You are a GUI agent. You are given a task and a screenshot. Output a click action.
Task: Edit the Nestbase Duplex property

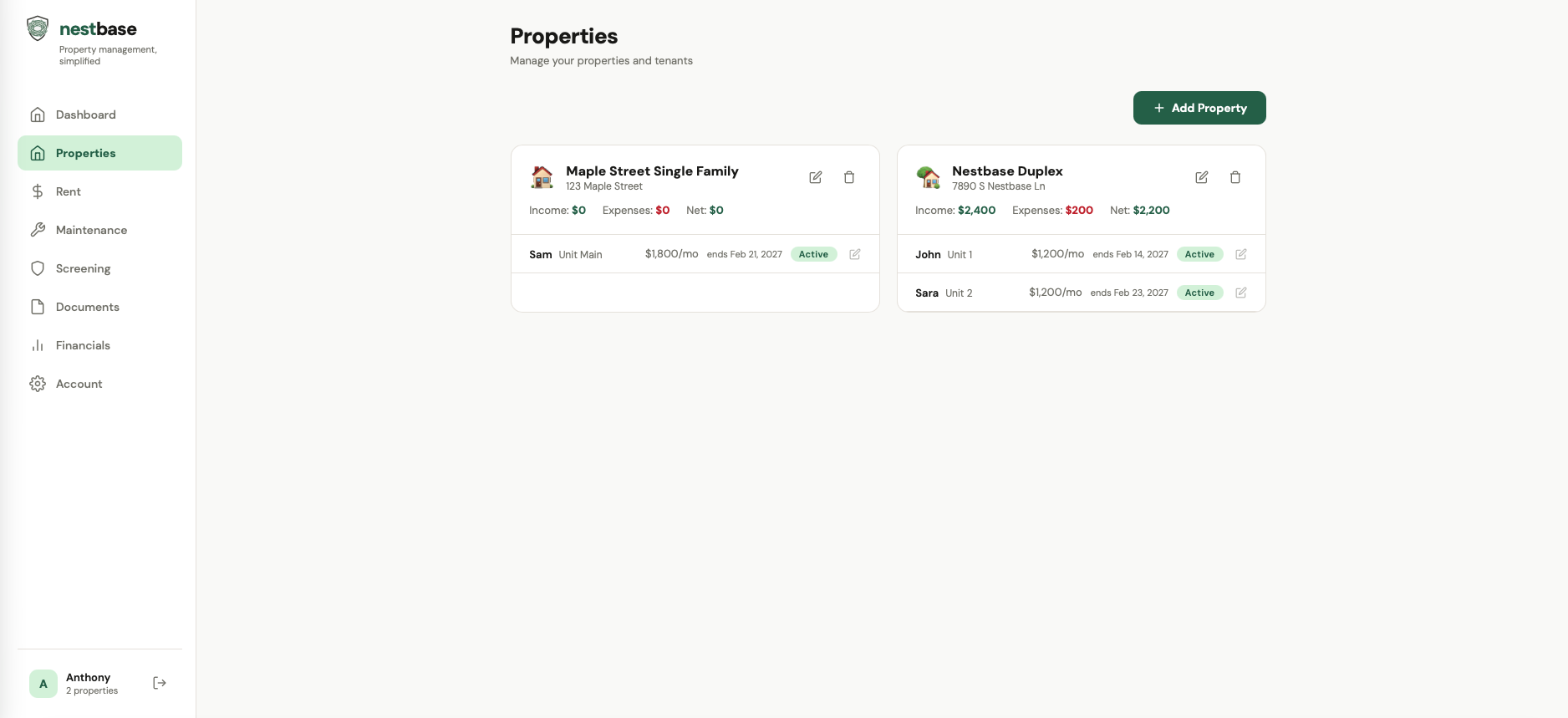1201,177
